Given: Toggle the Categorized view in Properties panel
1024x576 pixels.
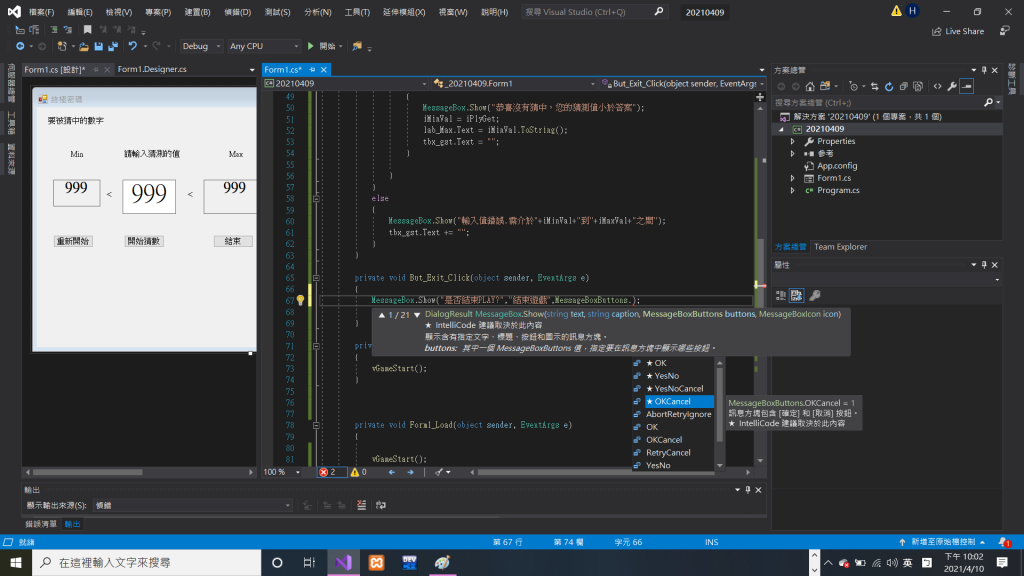Looking at the screenshot, I should [x=783, y=295].
